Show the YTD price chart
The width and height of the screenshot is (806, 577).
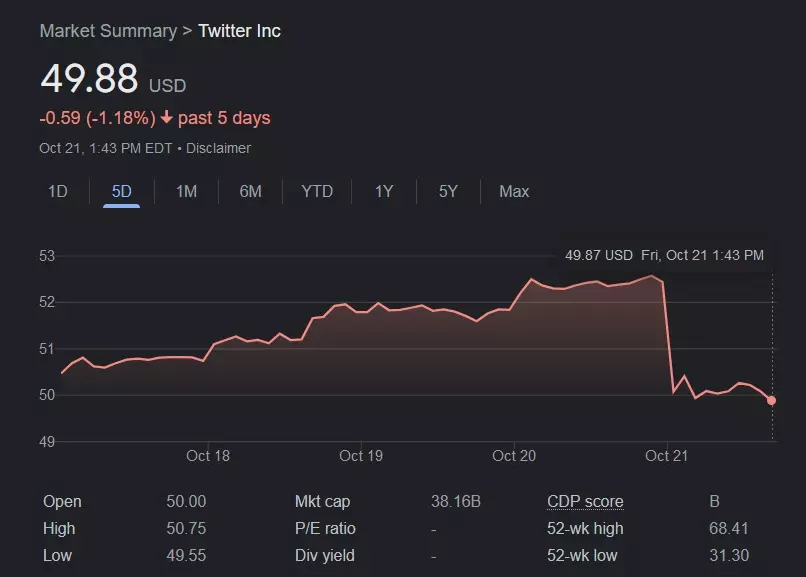tap(317, 191)
